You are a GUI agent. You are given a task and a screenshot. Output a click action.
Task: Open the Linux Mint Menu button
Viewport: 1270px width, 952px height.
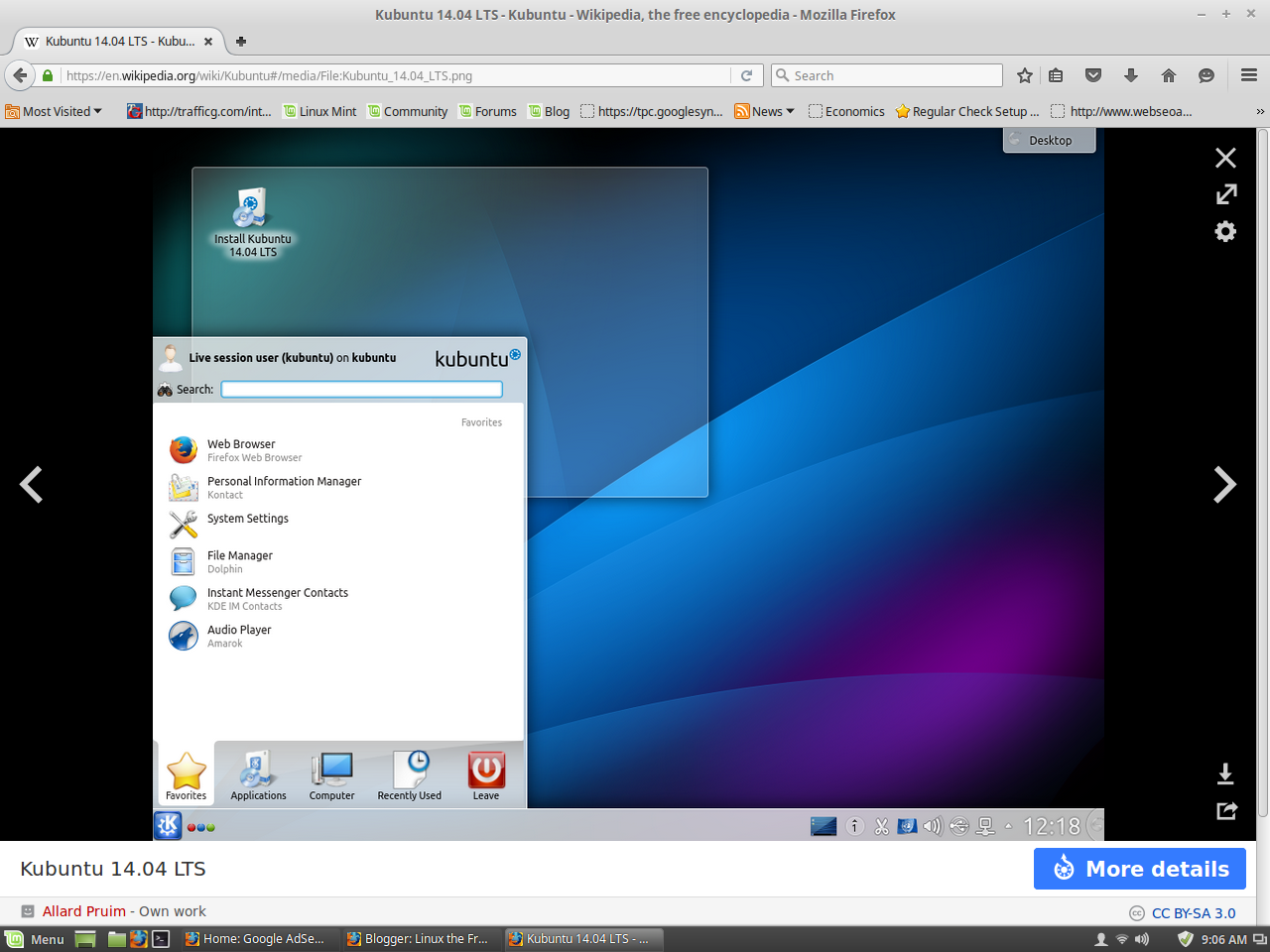(36, 939)
